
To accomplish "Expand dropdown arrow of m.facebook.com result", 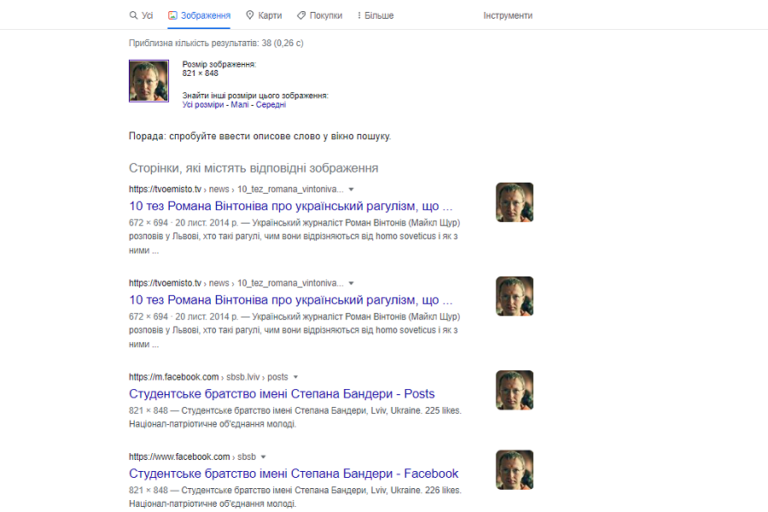I will tap(295, 377).
